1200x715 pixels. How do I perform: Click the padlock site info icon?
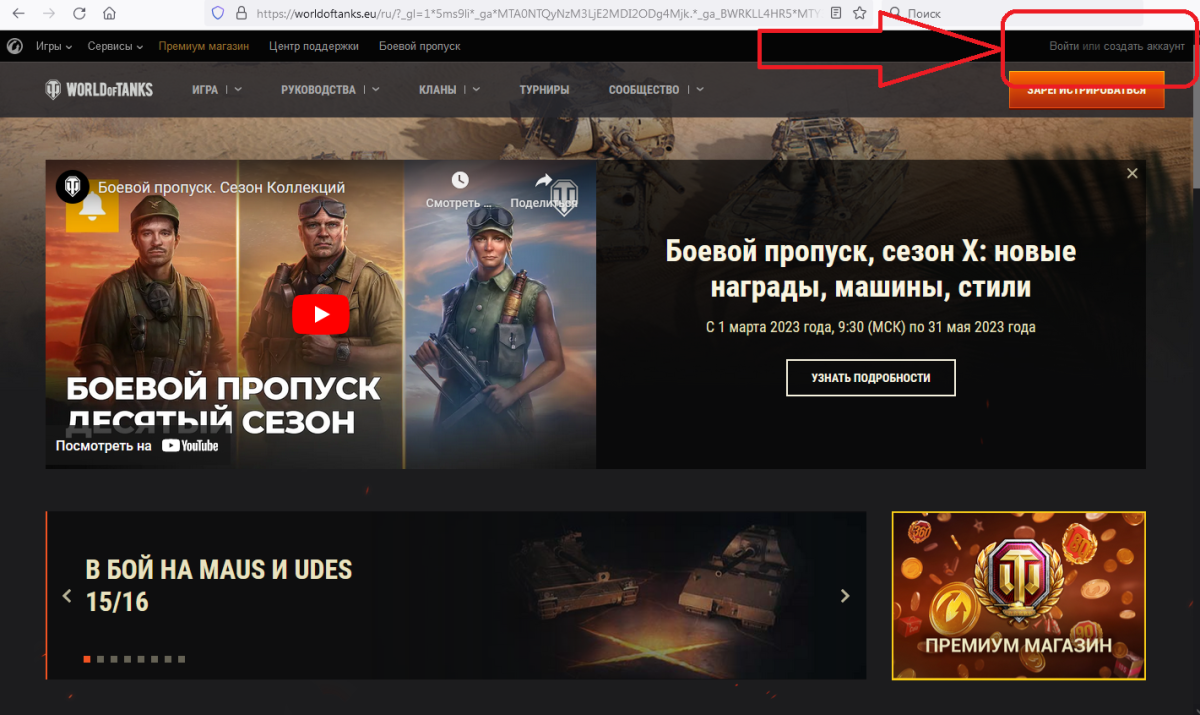241,13
